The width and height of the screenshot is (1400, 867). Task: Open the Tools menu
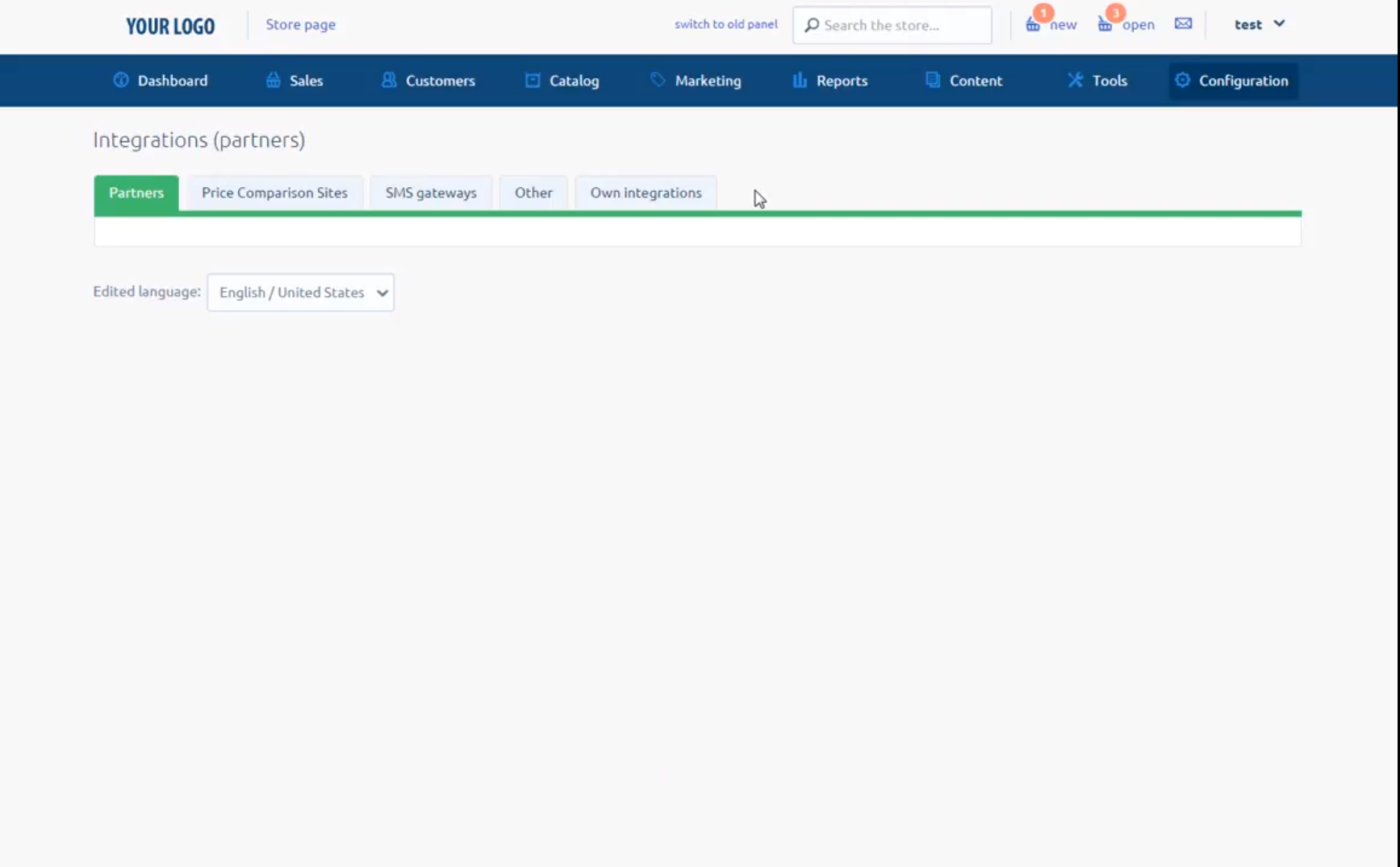1097,81
